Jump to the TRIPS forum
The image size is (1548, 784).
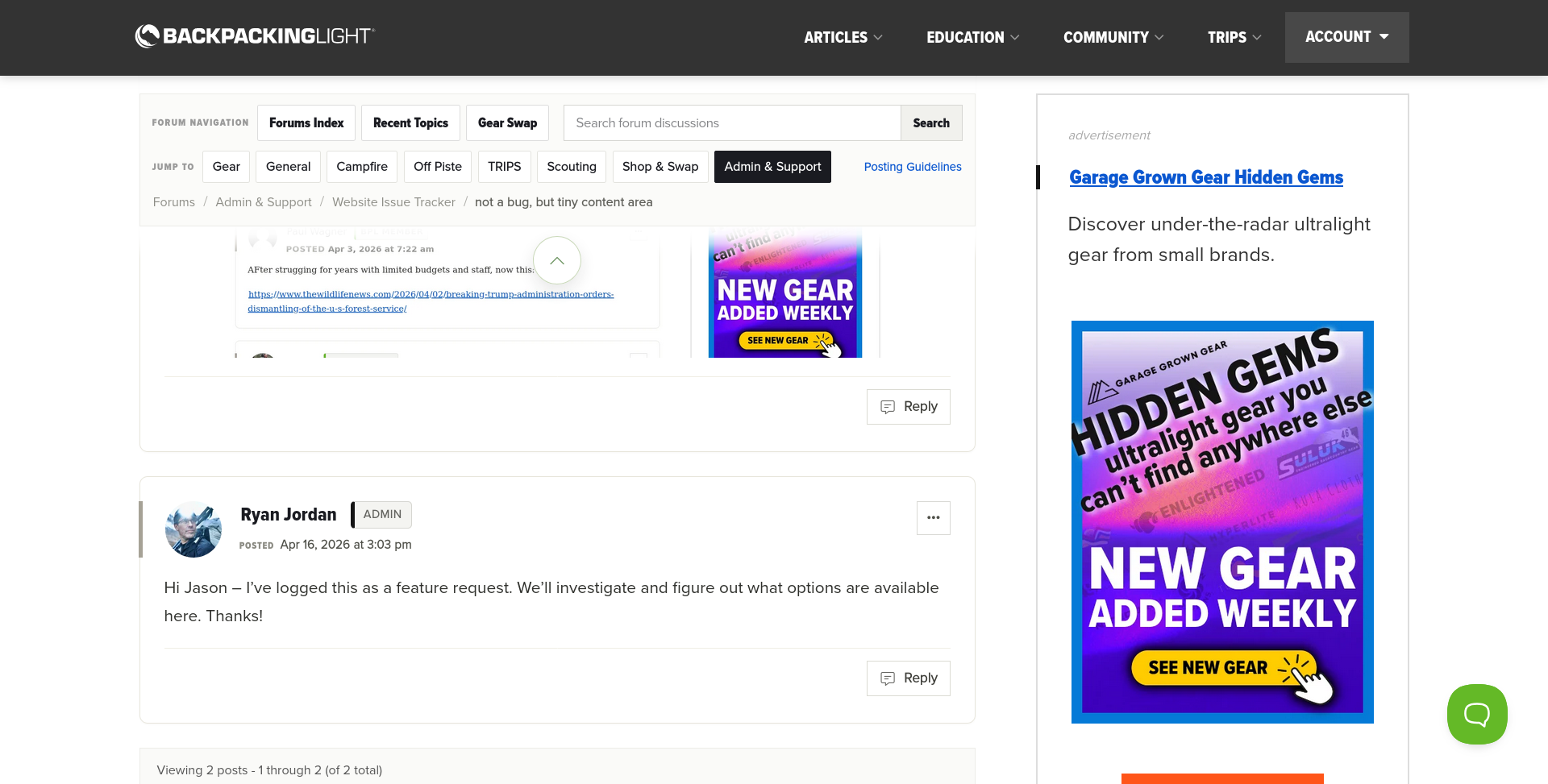click(x=505, y=167)
